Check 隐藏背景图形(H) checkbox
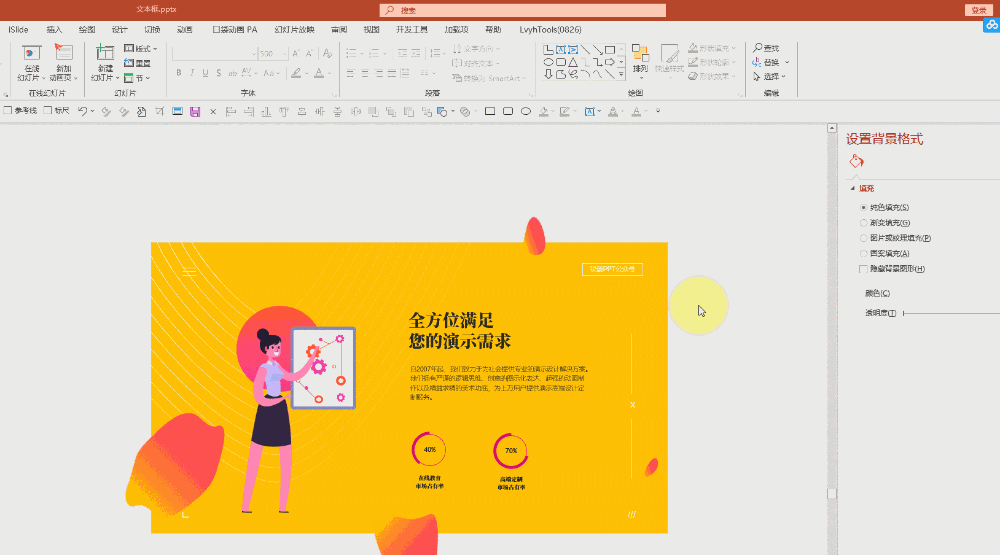The width and height of the screenshot is (1000, 555). point(863,269)
